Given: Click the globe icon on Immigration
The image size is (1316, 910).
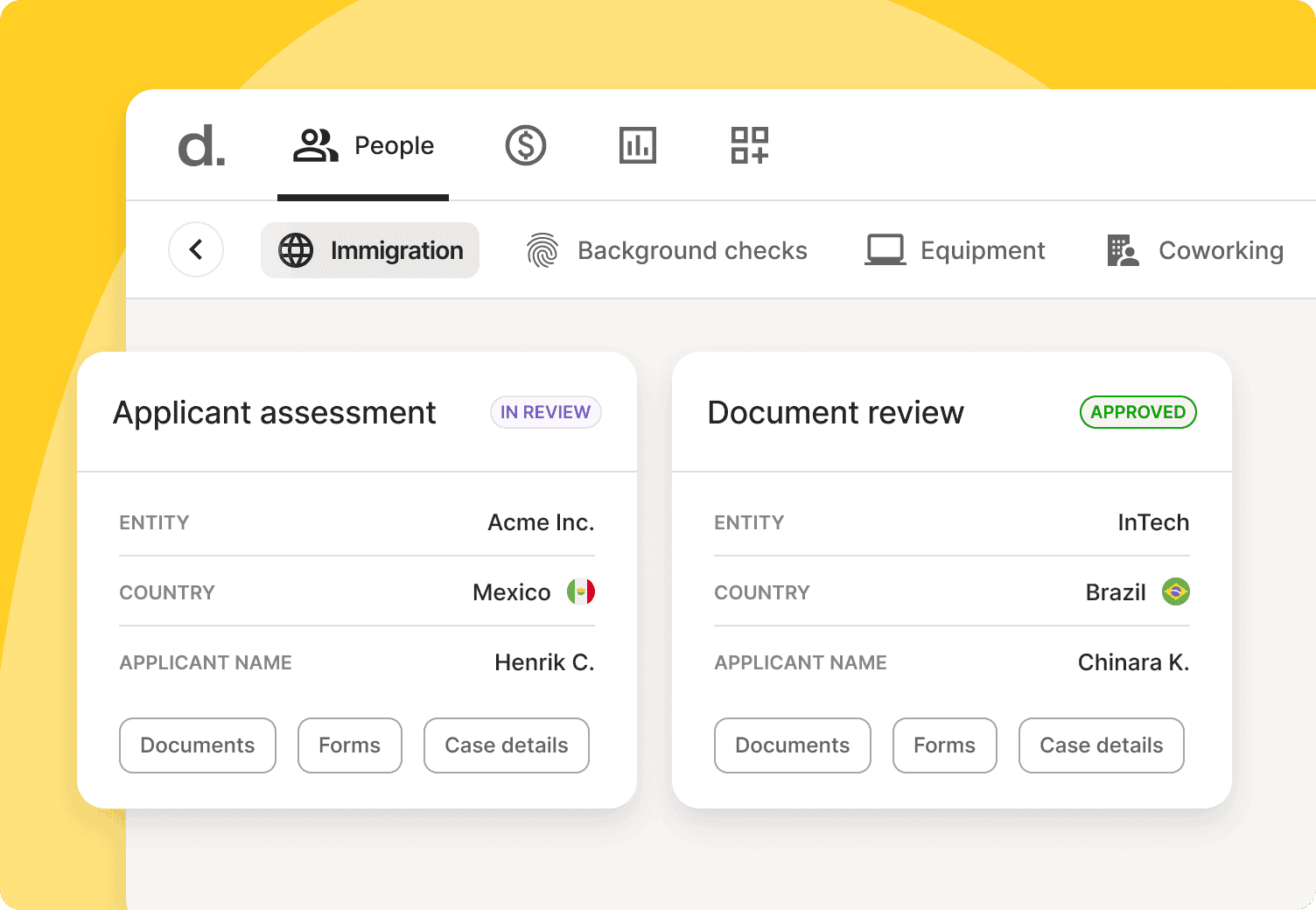Looking at the screenshot, I should [296, 250].
